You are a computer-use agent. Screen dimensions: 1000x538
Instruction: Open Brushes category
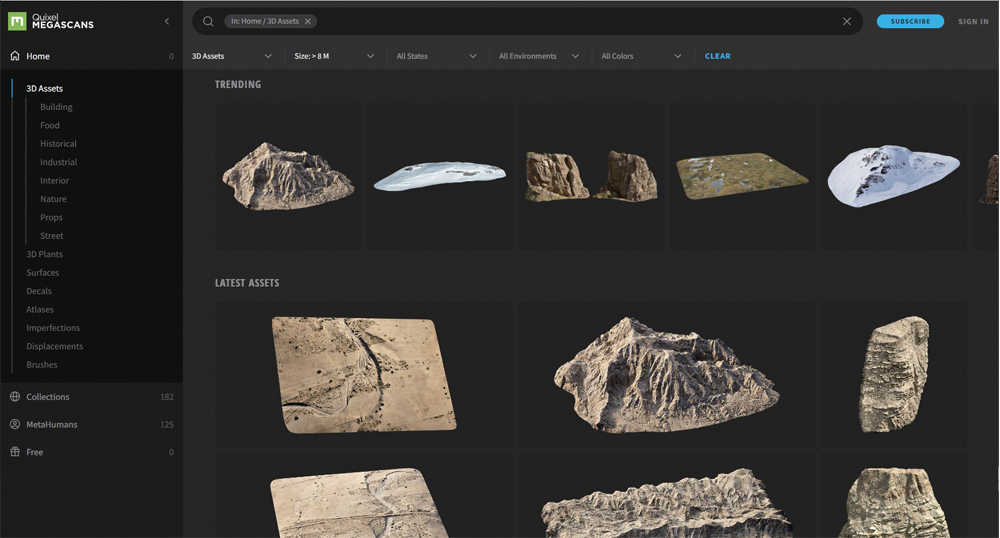pos(42,365)
